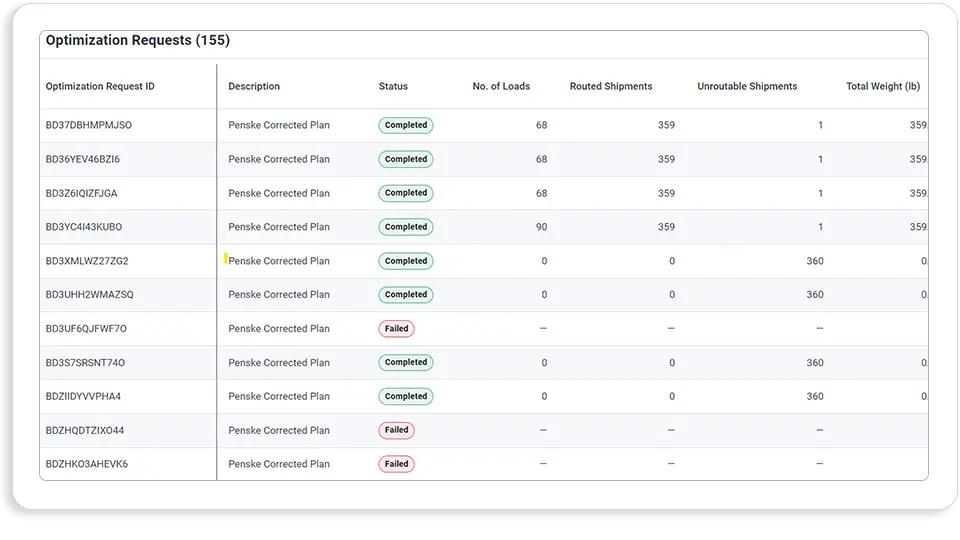Click the Optimization Request ID column header
Screen dimensions: 960x540
pos(100,87)
